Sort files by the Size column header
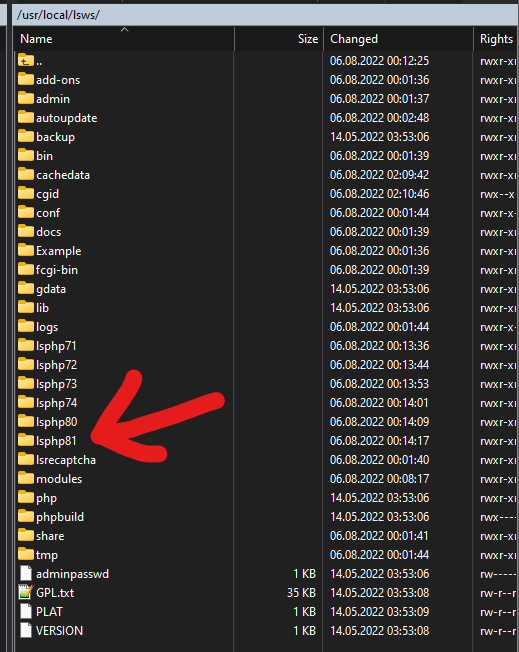519x652 pixels. pyautogui.click(x=279, y=39)
